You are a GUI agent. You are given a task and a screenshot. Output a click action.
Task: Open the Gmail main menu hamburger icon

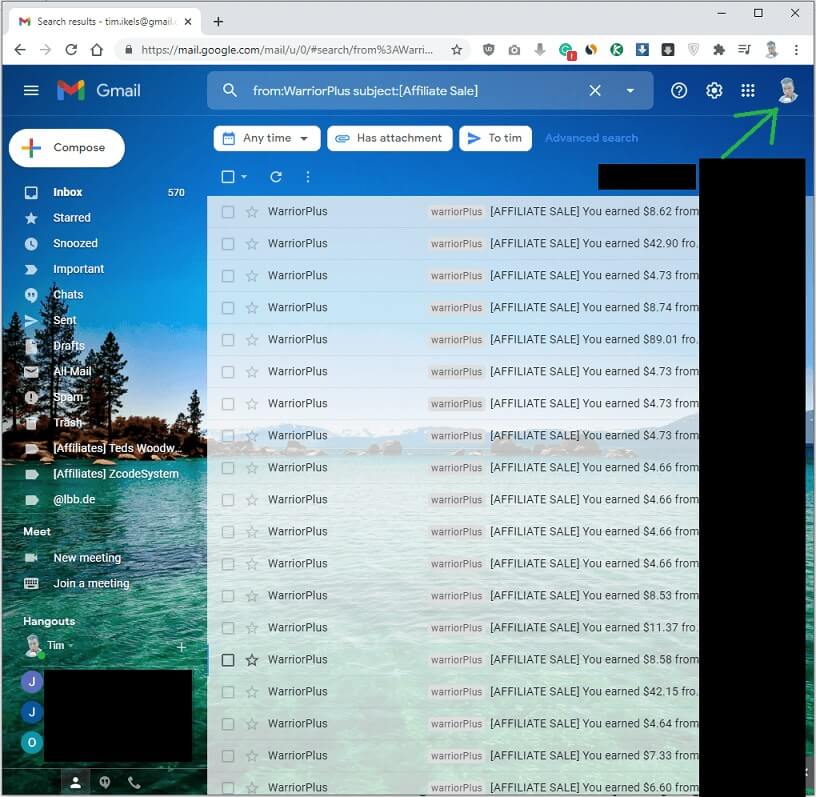click(31, 91)
